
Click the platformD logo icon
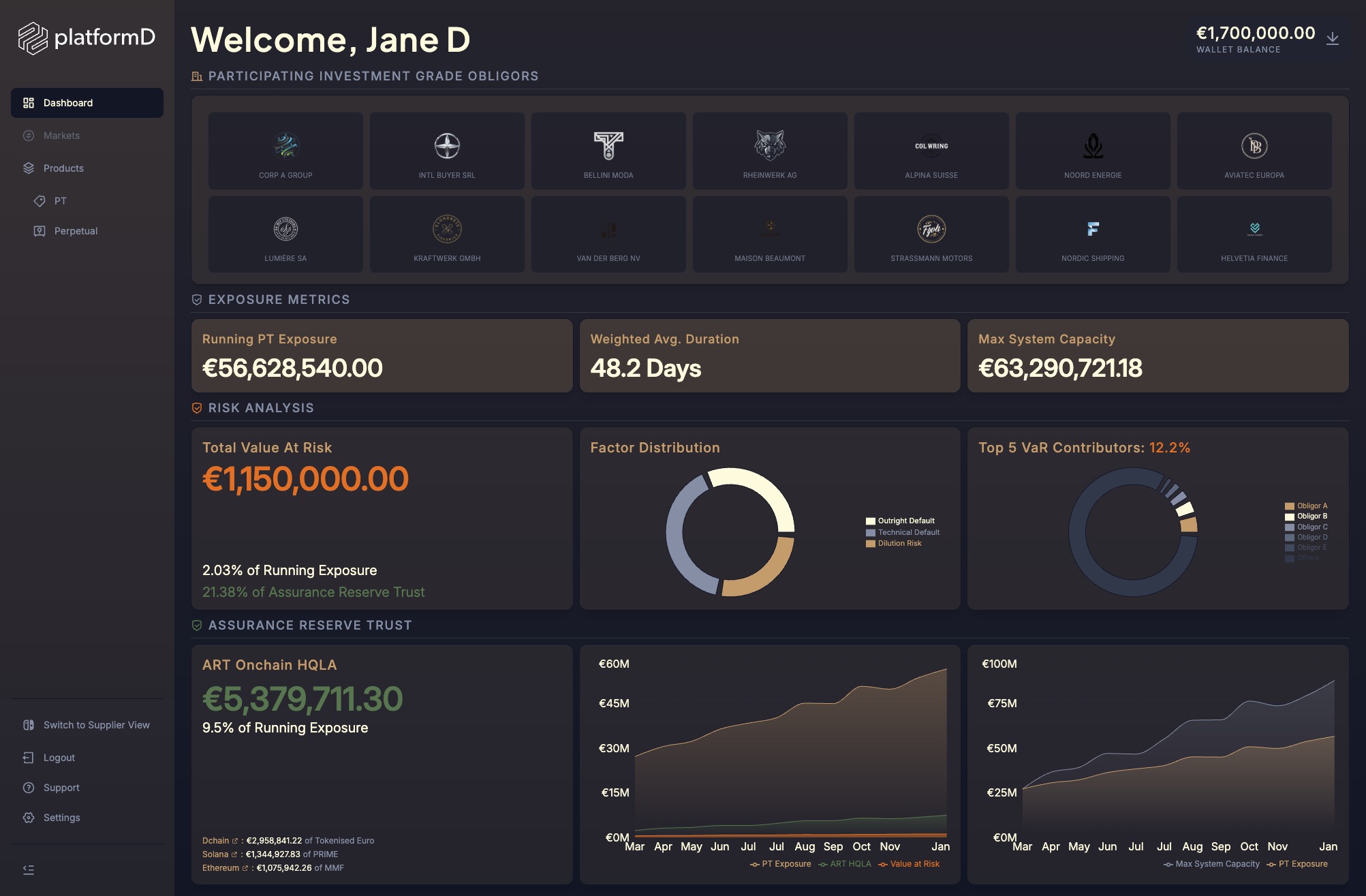pyautogui.click(x=32, y=38)
